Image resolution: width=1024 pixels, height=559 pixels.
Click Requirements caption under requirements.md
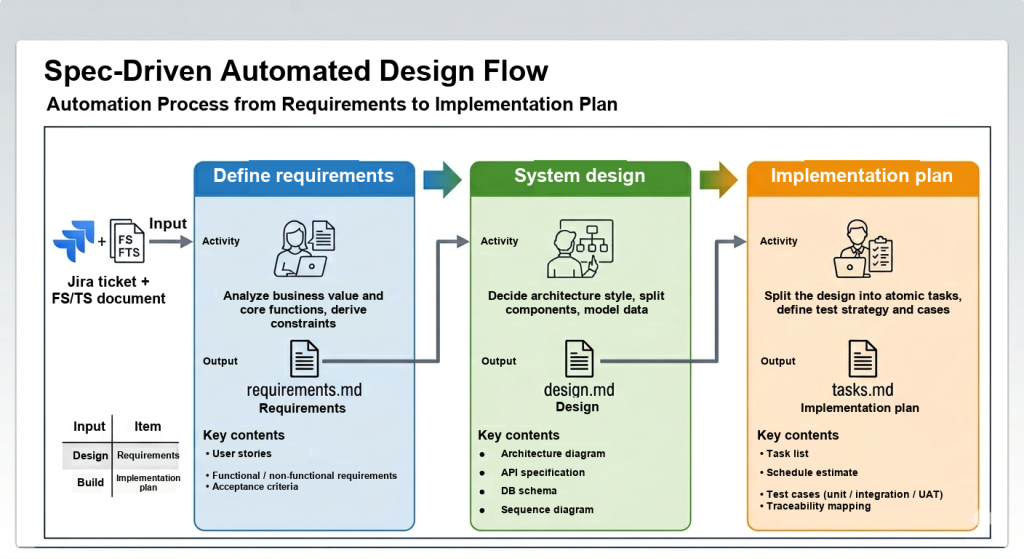point(302,408)
